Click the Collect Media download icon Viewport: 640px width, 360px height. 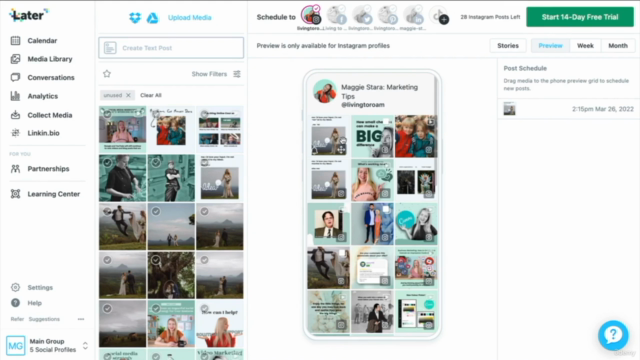pos(16,115)
